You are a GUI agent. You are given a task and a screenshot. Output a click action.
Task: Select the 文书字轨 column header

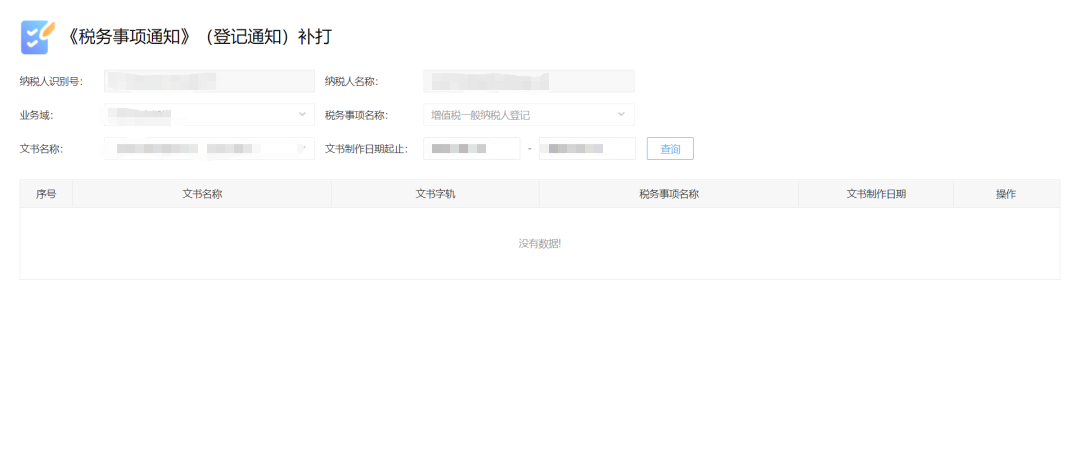click(x=435, y=194)
